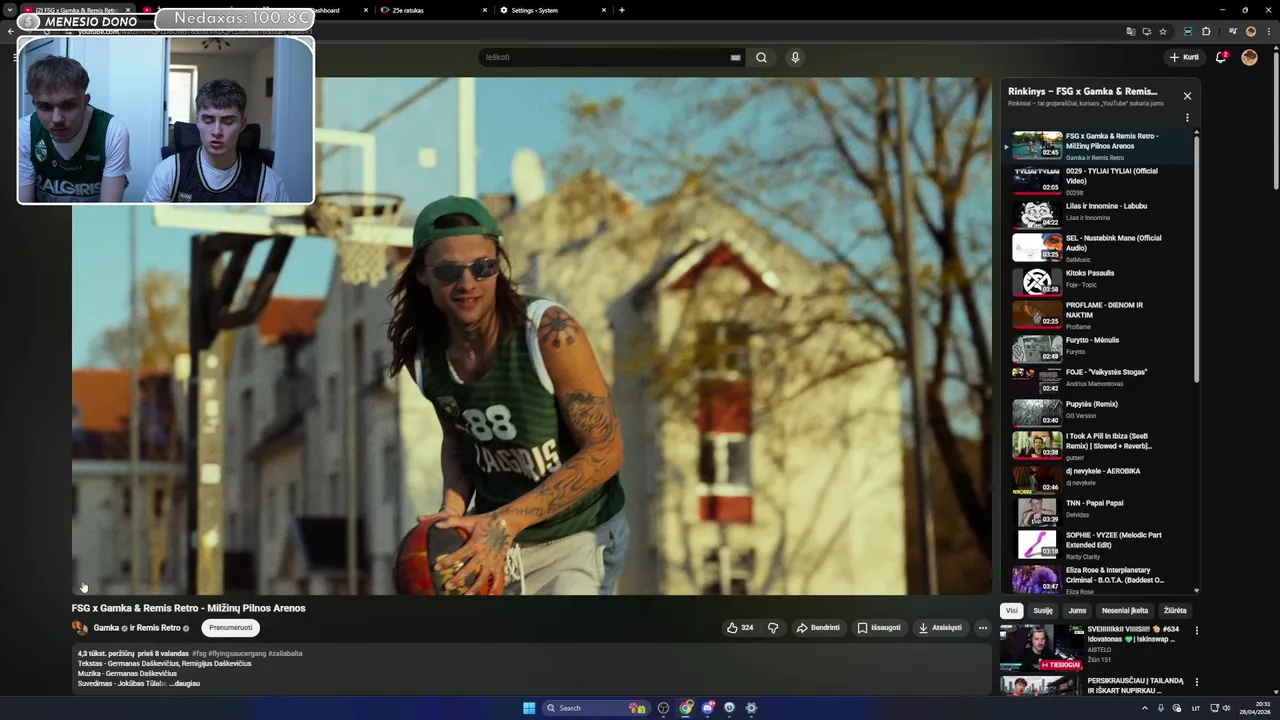Click the Bendrinti share button
The height and width of the screenshot is (720, 1280).
[x=818, y=628]
